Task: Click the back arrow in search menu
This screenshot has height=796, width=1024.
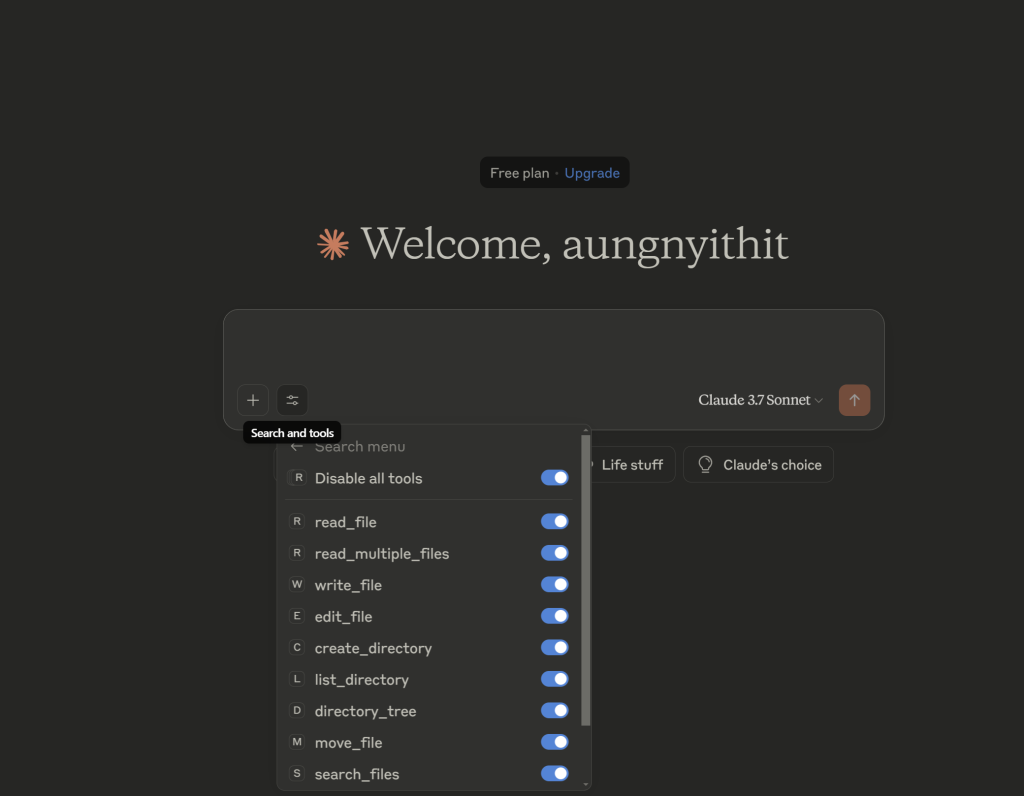Action: (296, 447)
